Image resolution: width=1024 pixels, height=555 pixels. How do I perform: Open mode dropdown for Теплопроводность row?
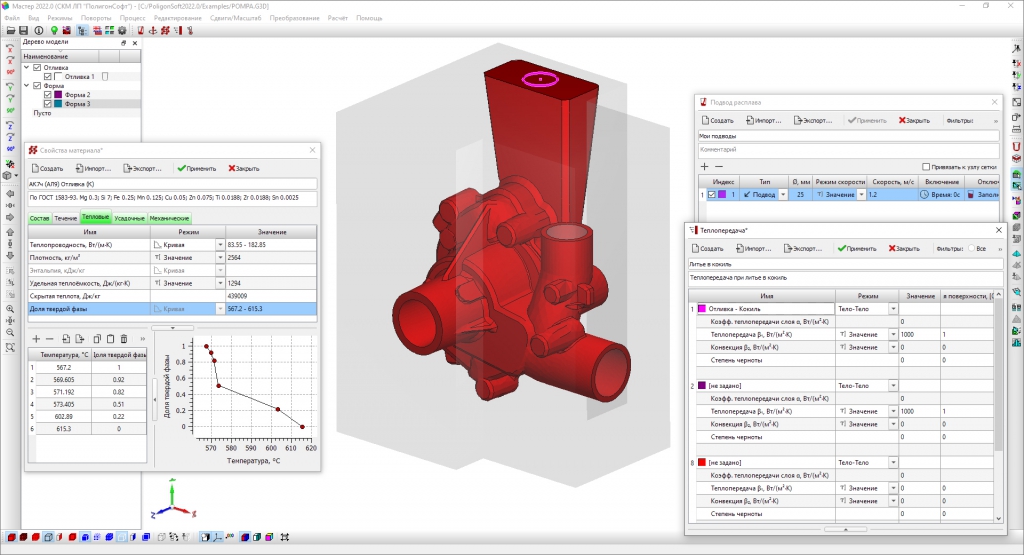(x=219, y=244)
